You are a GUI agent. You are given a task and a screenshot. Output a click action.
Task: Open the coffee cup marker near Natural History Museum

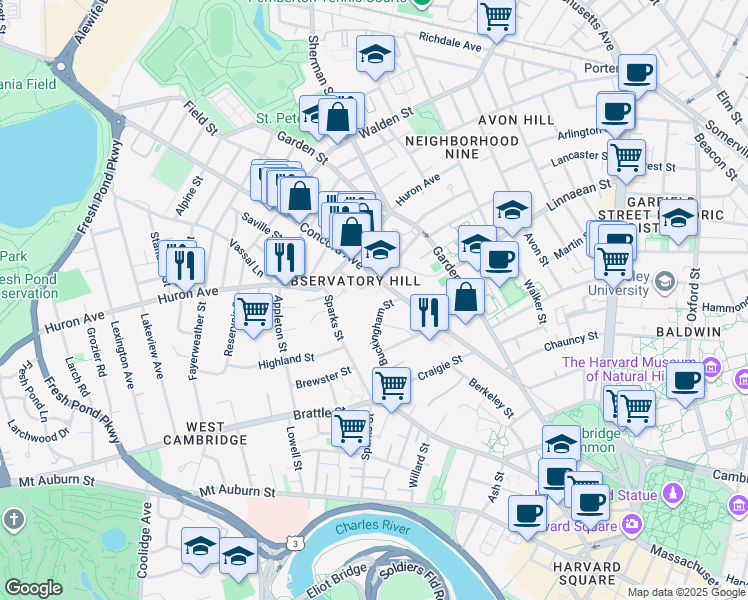(685, 383)
